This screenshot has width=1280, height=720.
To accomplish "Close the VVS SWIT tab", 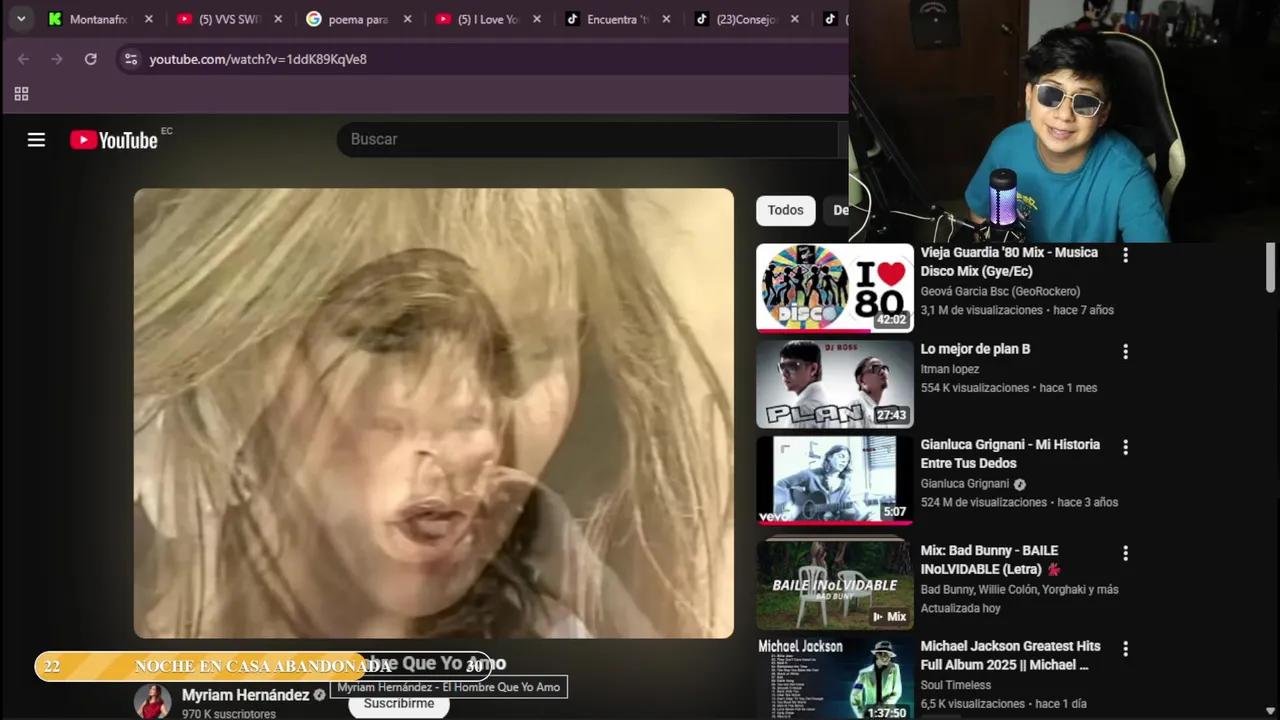I will pyautogui.click(x=278, y=19).
